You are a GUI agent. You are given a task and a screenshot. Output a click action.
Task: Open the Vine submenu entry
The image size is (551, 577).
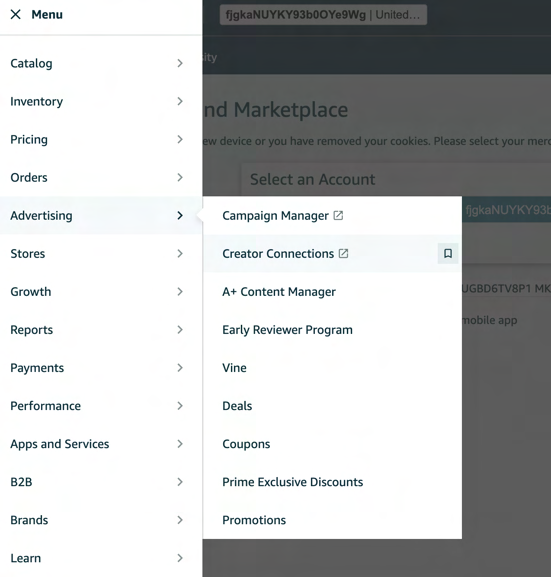pyautogui.click(x=234, y=368)
